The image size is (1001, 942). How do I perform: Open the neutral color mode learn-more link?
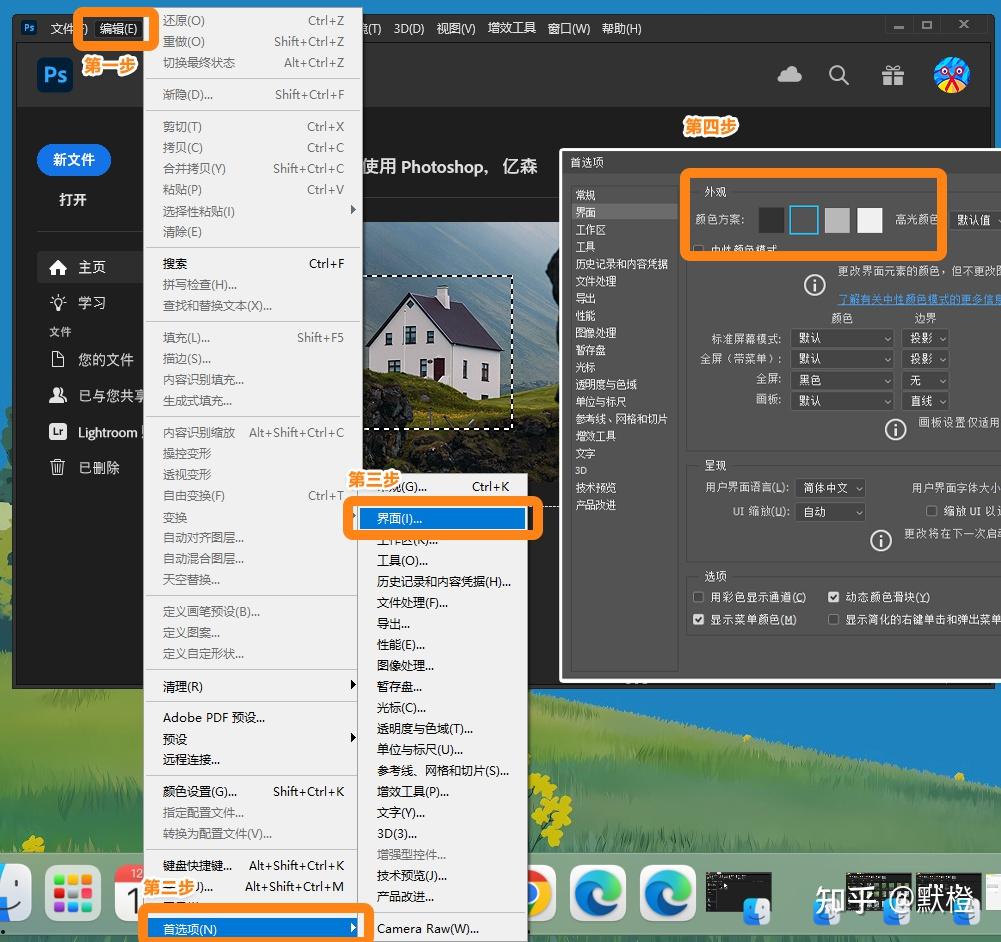coord(919,299)
